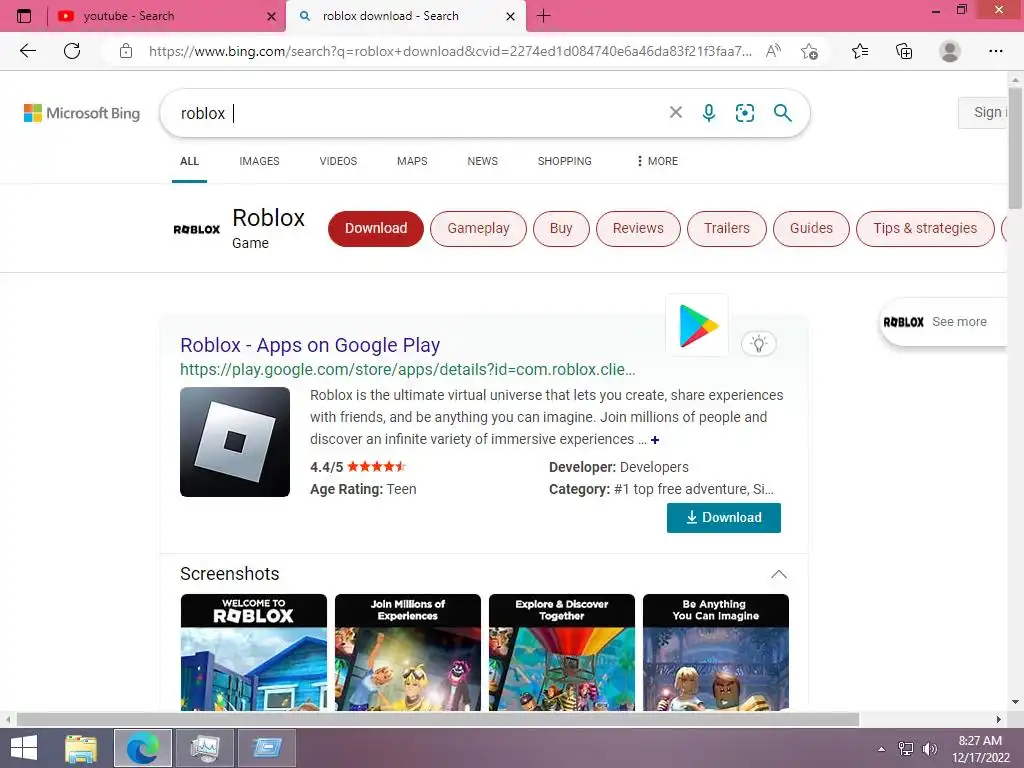Submit search with magnifier icon
This screenshot has width=1024, height=768.
[782, 113]
